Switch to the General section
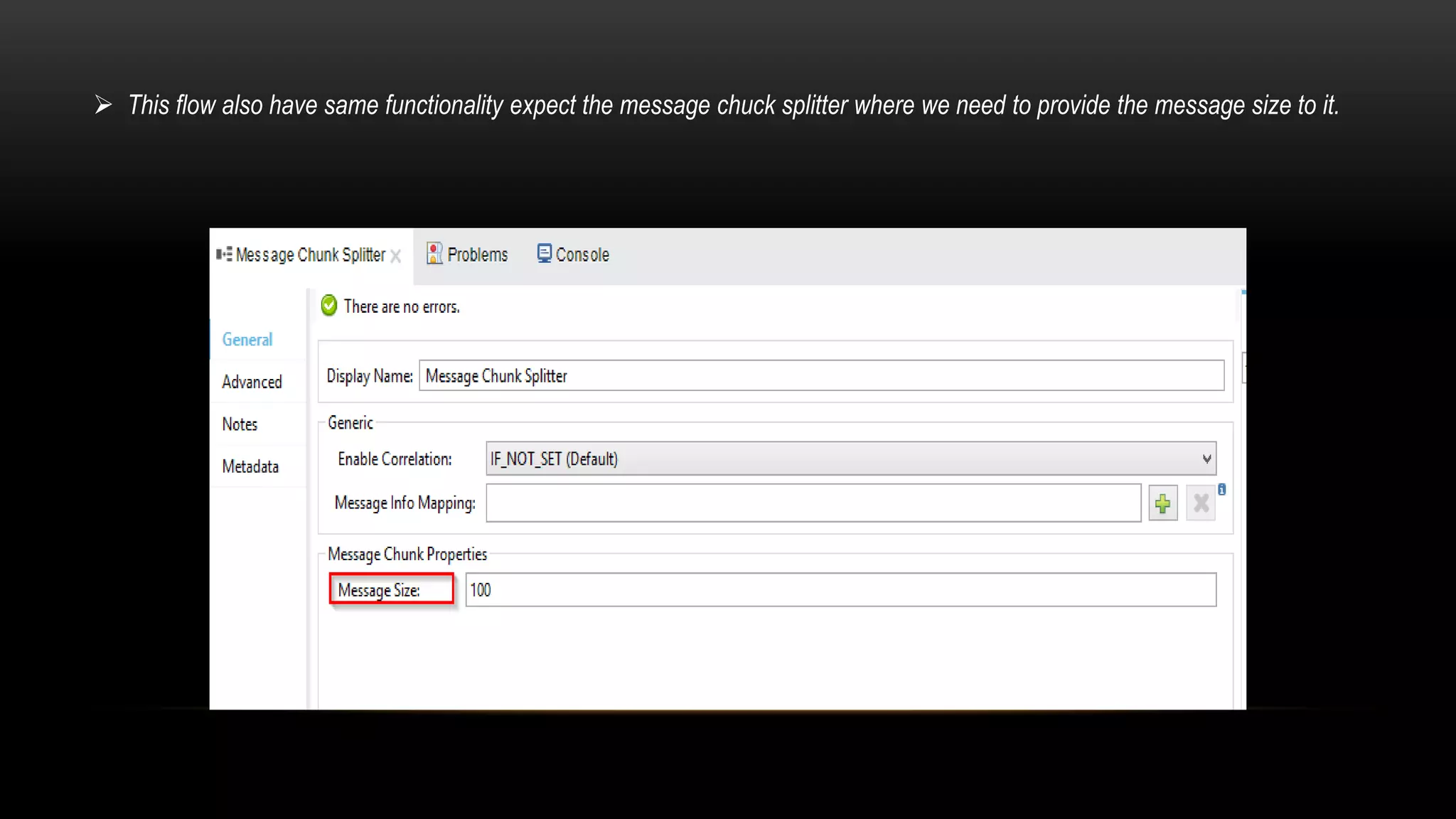 coord(247,340)
